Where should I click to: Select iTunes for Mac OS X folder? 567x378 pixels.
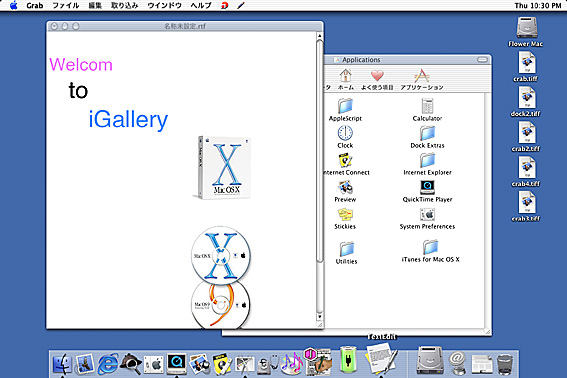pos(430,251)
